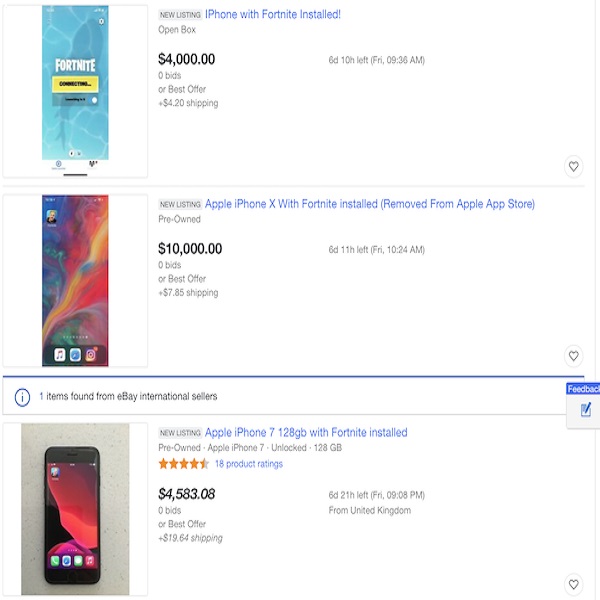The width and height of the screenshot is (600, 600).
Task: Click the $4,583.08 price
Action: [x=187, y=494]
